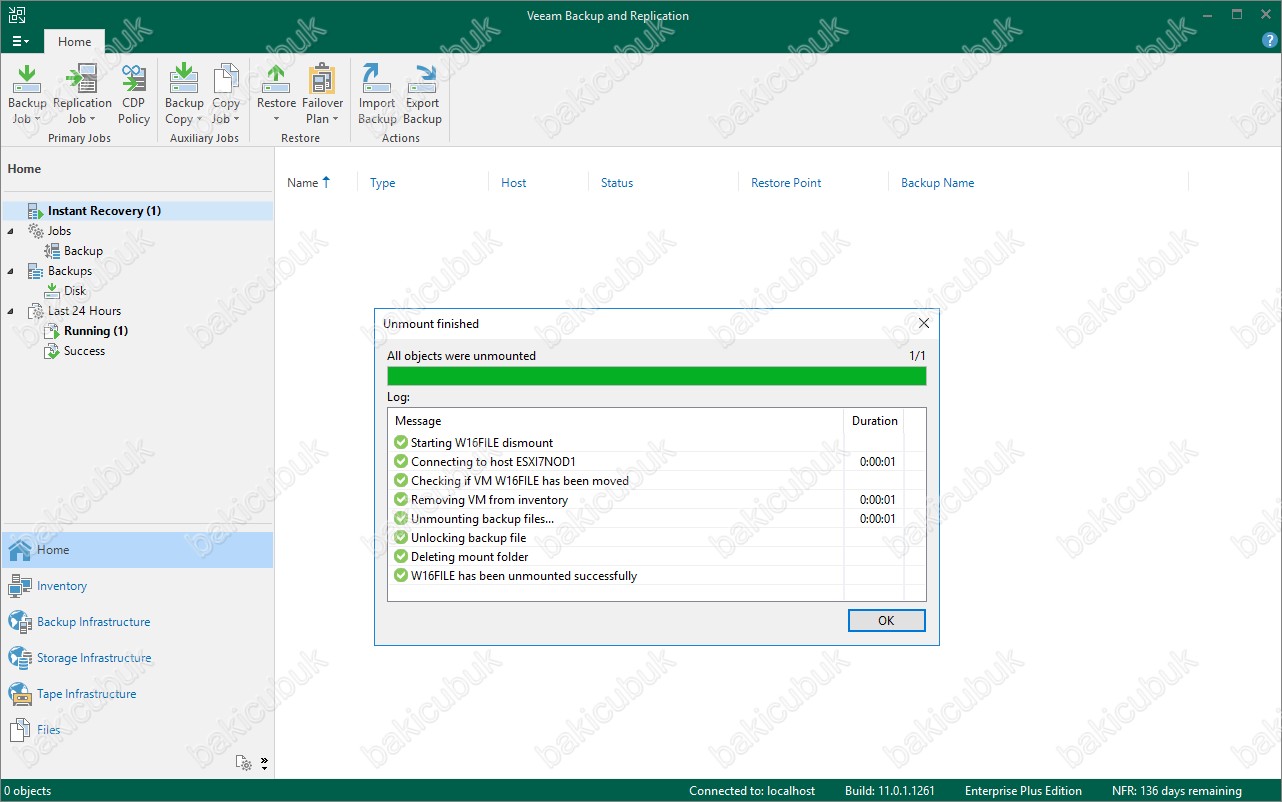Select 'Starting W16FILE dismount' log entry
The image size is (1282, 802).
656,443
